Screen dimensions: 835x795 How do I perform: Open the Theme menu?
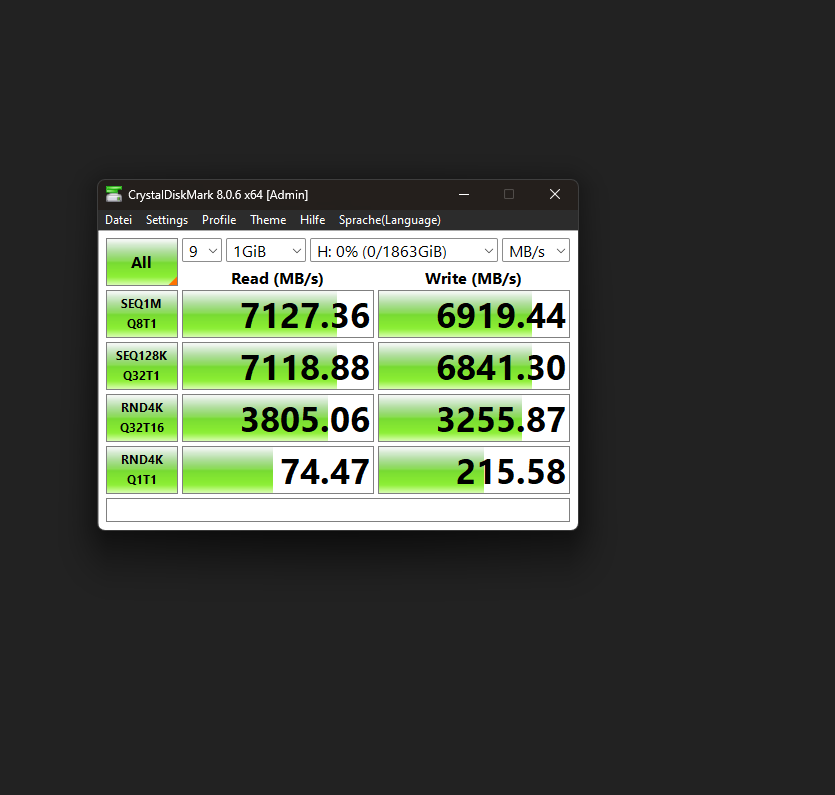[268, 220]
